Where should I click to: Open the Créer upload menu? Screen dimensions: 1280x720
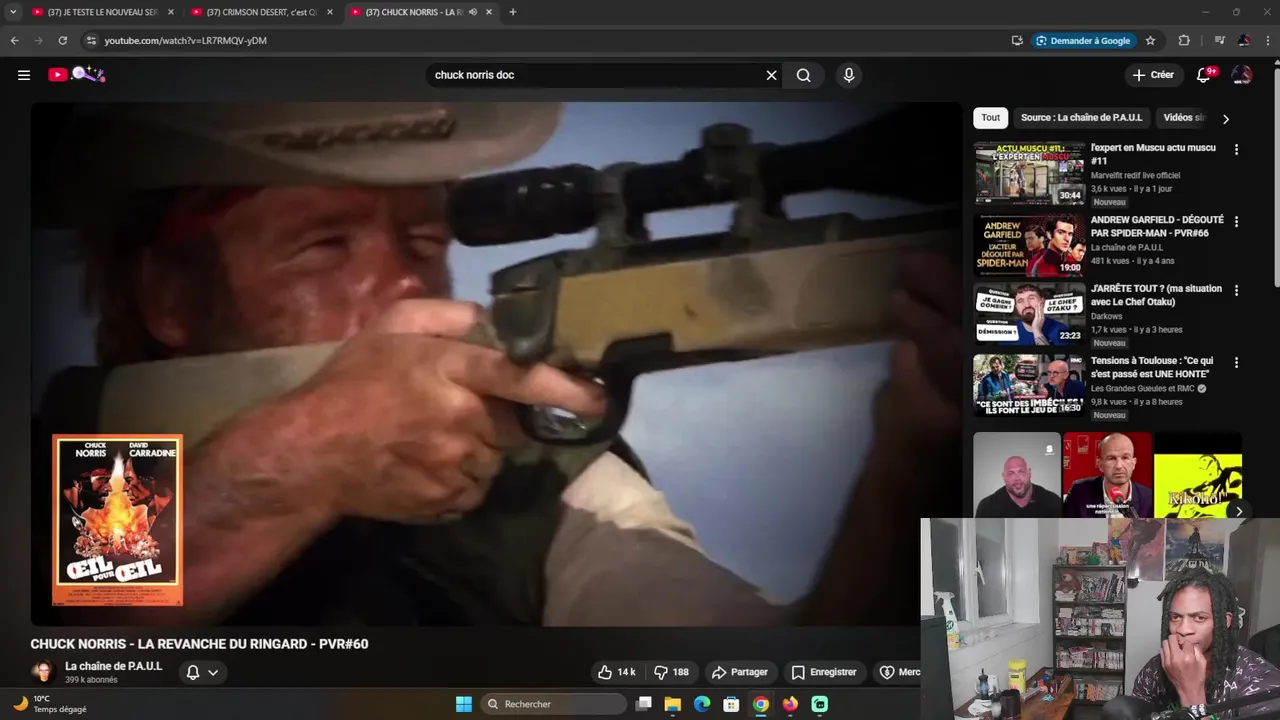pos(1153,75)
